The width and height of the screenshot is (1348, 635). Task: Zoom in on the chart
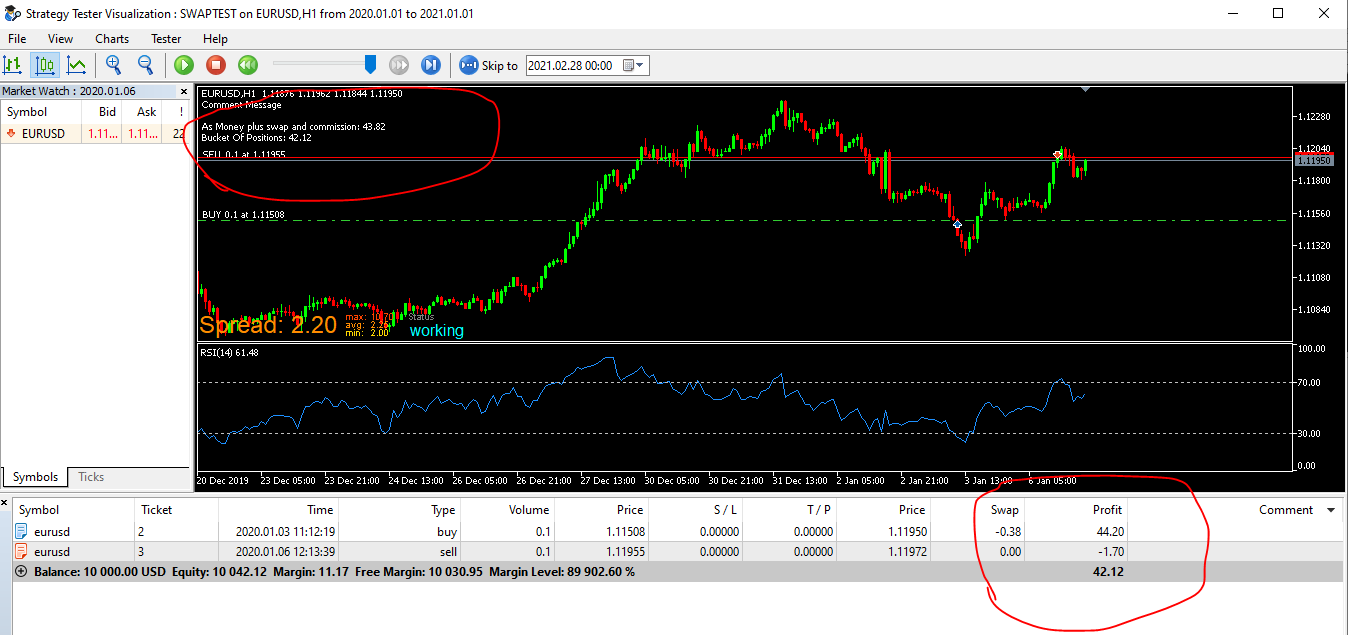(114, 65)
